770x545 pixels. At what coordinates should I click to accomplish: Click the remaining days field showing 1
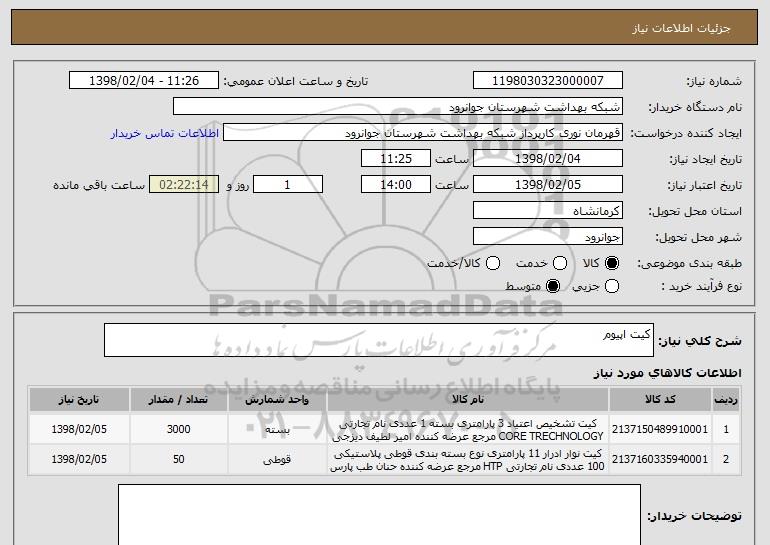pos(288,185)
